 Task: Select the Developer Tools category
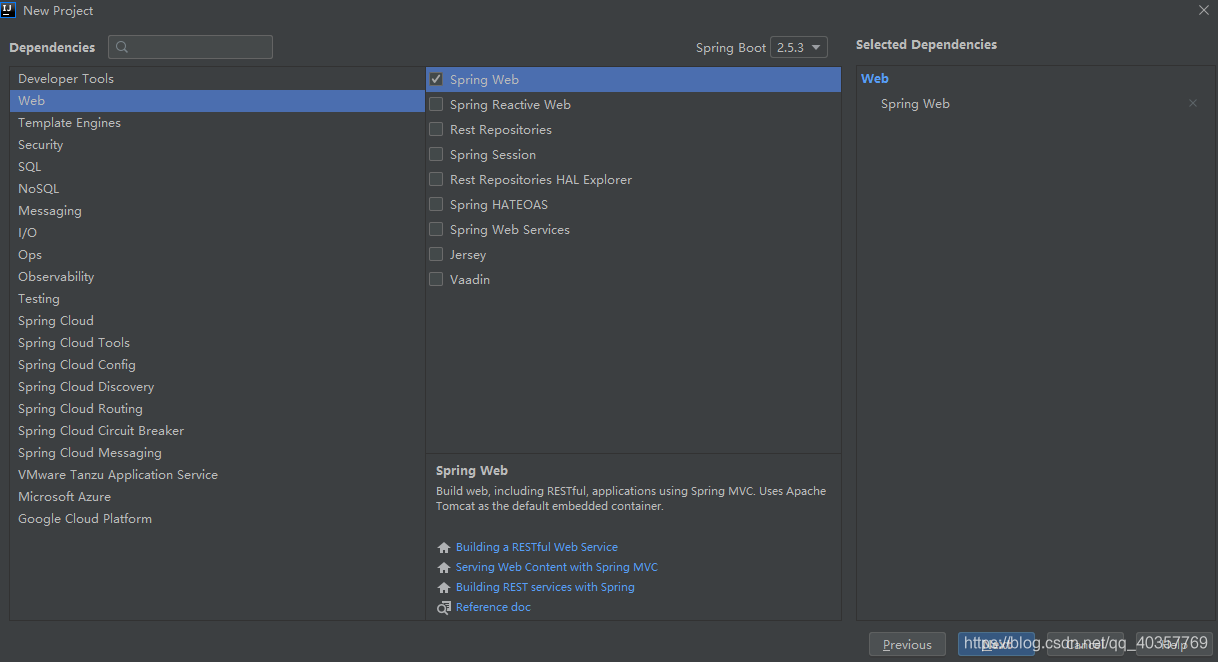217,79
